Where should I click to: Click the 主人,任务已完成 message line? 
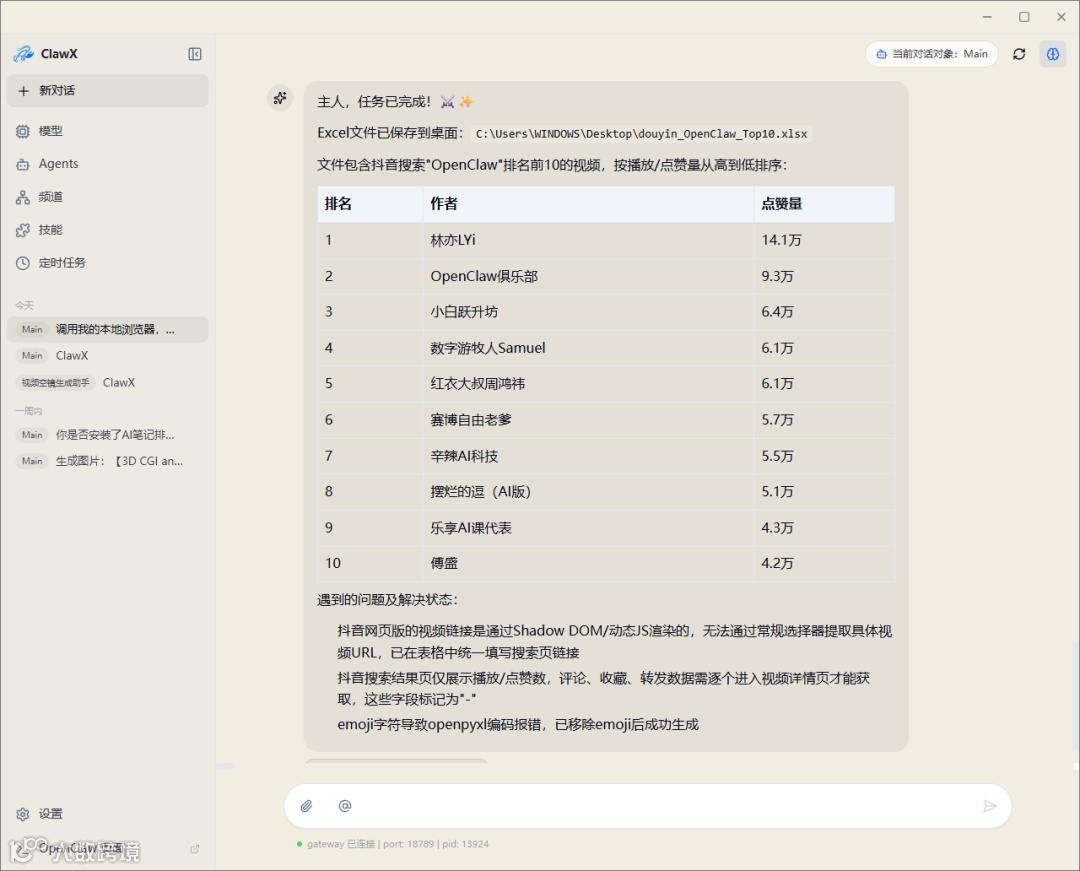click(x=395, y=102)
